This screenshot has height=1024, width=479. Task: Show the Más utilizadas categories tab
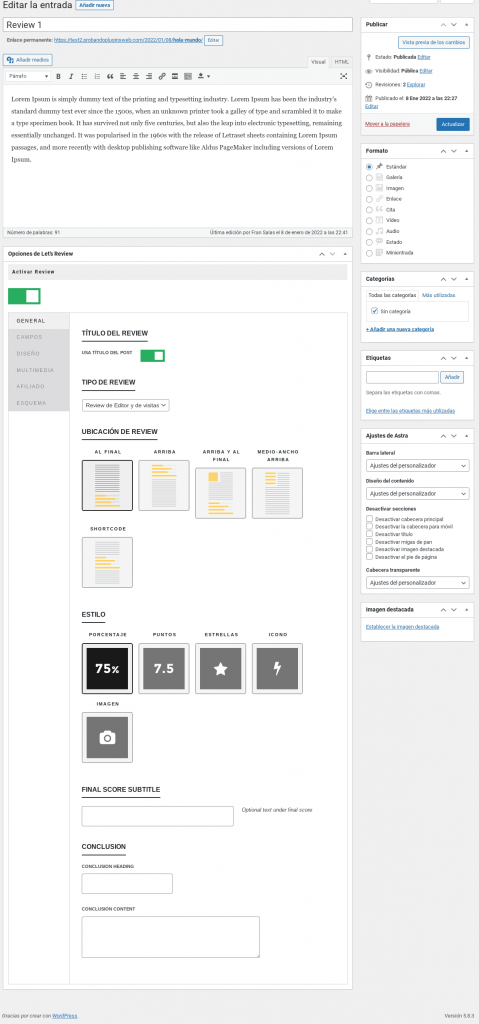coord(438,295)
